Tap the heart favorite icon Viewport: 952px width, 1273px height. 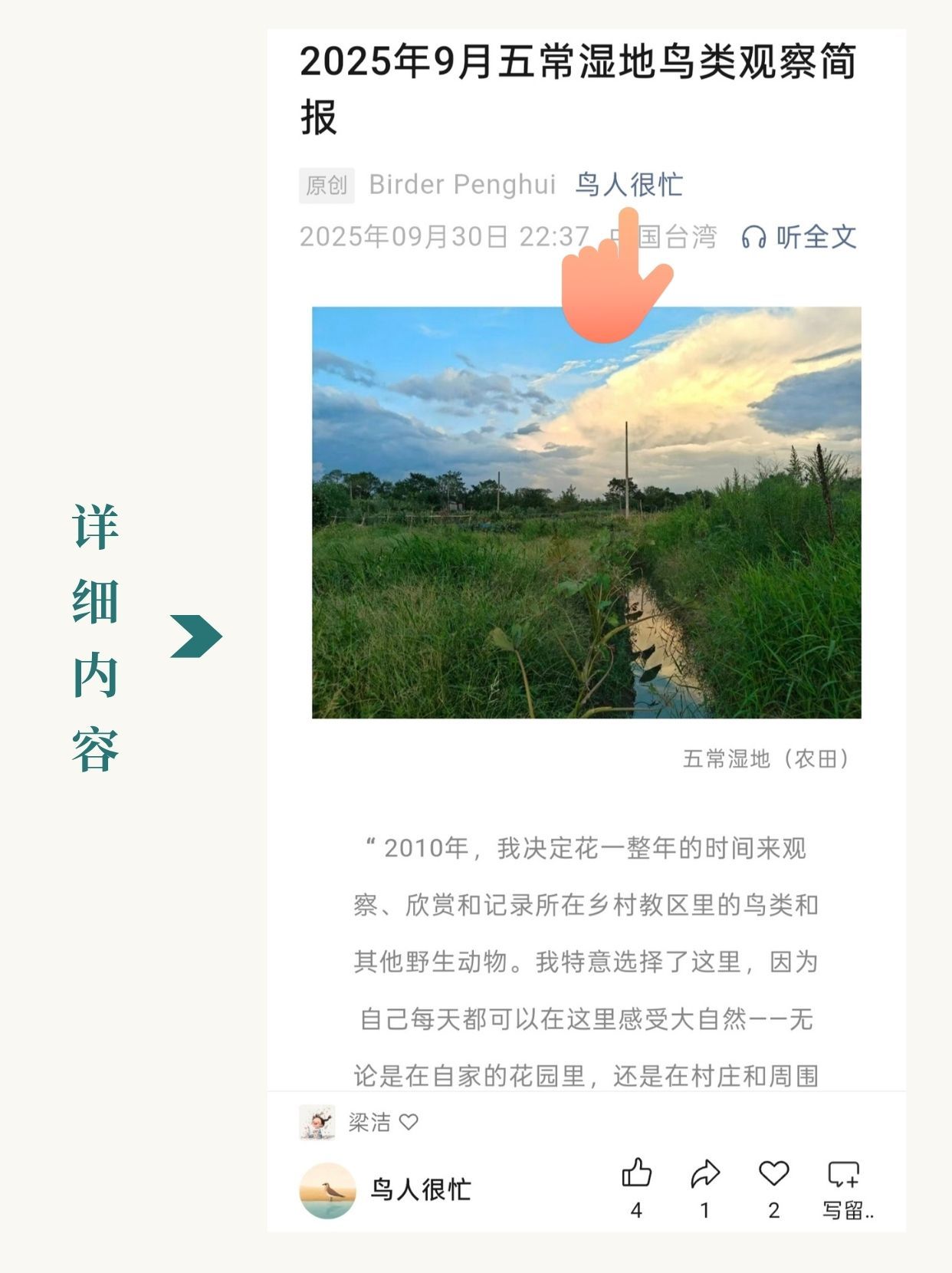773,1173
